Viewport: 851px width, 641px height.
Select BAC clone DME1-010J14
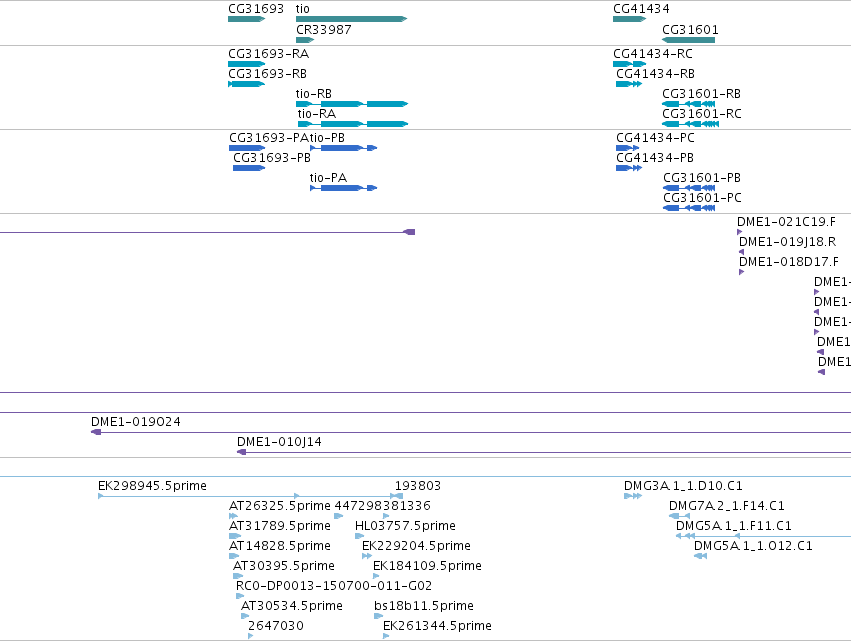pyautogui.click(x=544, y=452)
